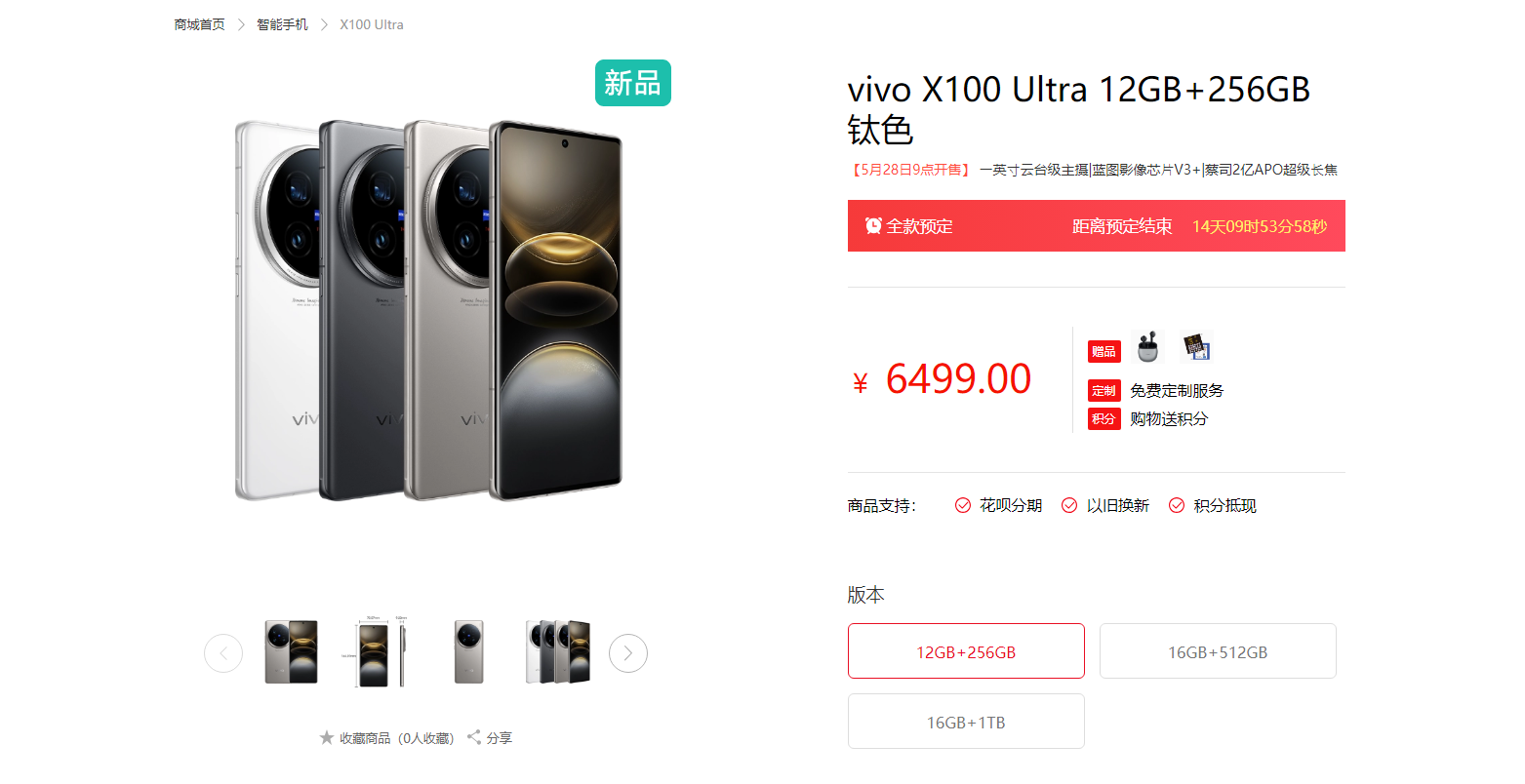Click the second gift item icon
This screenshot has height=784, width=1525.
[1196, 347]
